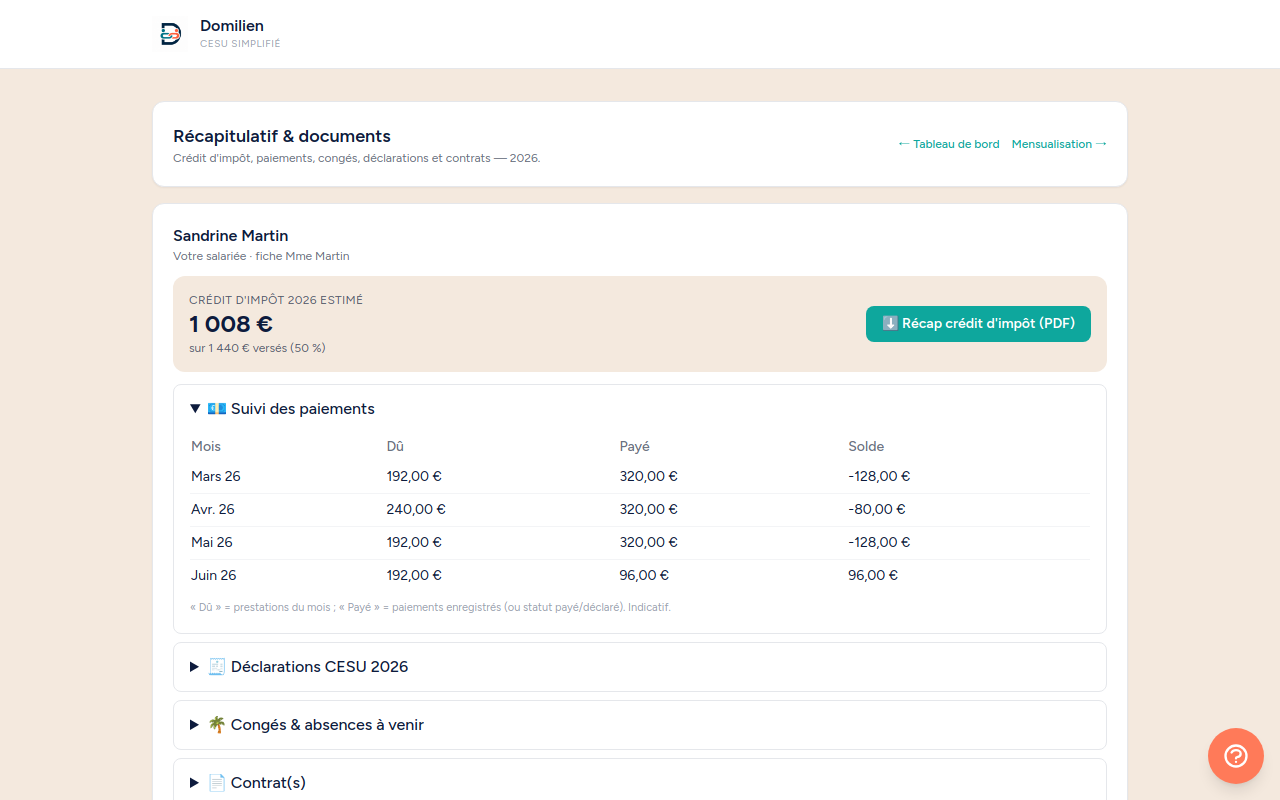1280x800 pixels.
Task: Click the Avr. 26 paid amount 320,00 €
Action: 649,509
